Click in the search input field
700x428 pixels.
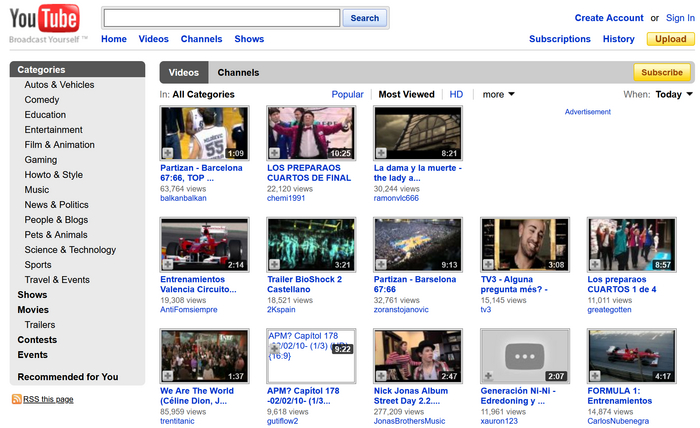coord(222,18)
